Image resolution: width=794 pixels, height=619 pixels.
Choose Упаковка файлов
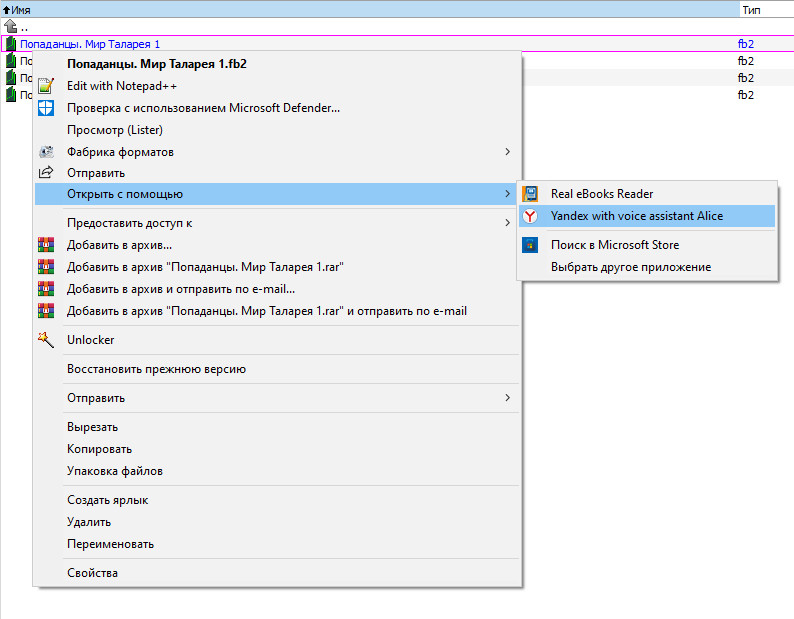[x=277, y=471]
